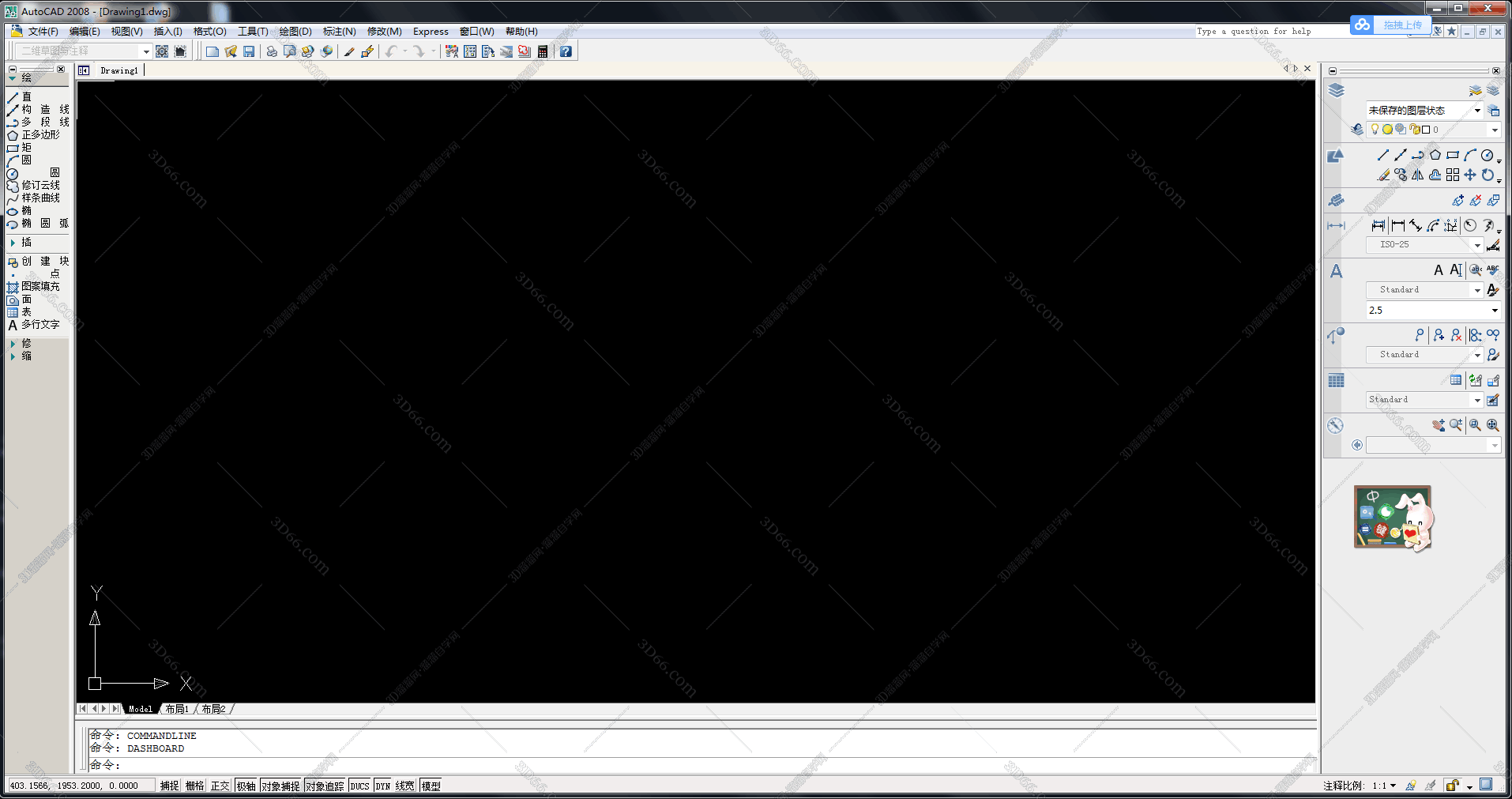Switch to the 布局1 layout tab
This screenshot has width=1512, height=799.
(177, 709)
